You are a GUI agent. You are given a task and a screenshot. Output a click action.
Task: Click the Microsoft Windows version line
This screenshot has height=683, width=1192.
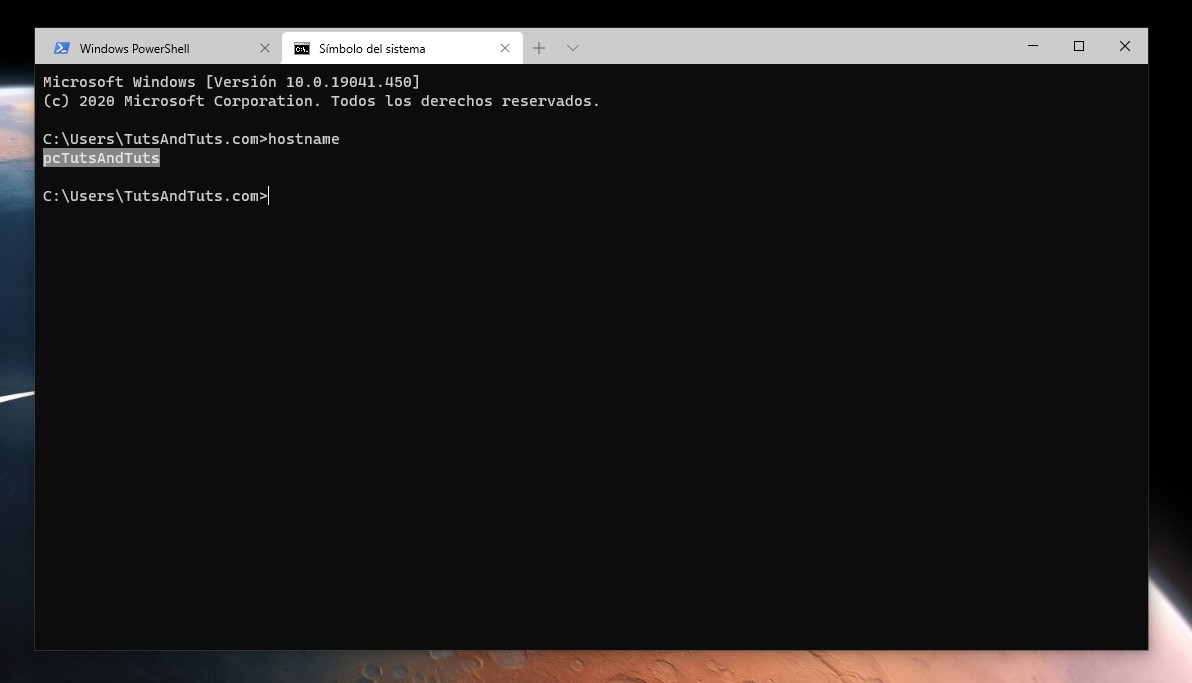pos(231,81)
